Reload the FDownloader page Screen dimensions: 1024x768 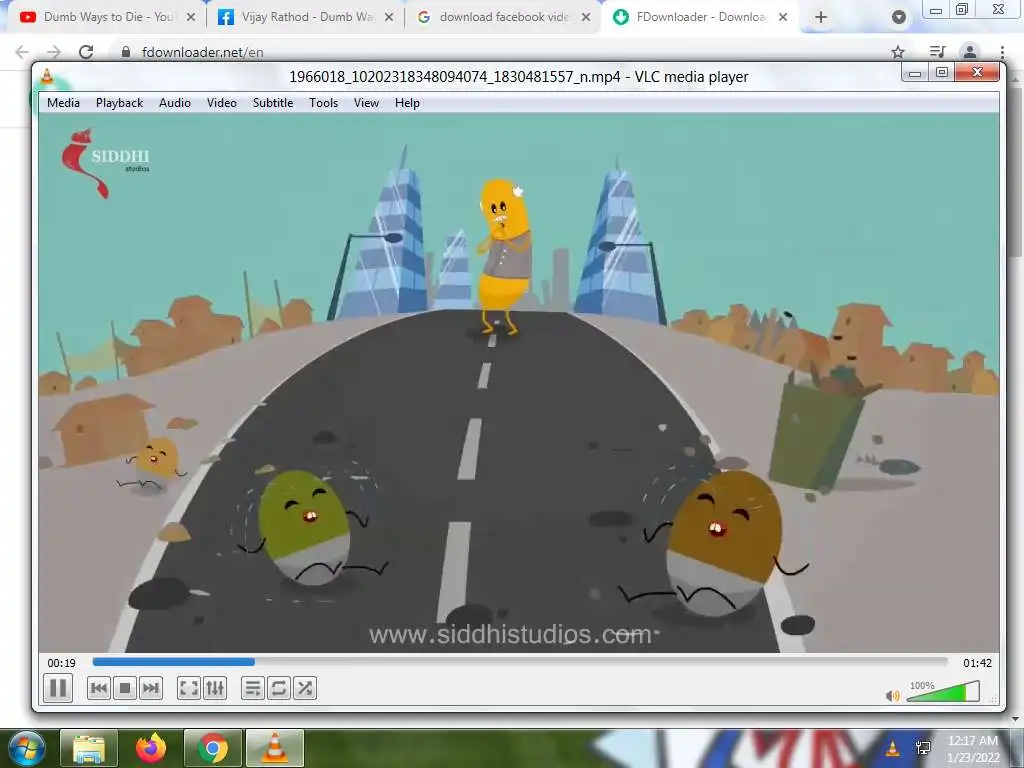(x=86, y=52)
